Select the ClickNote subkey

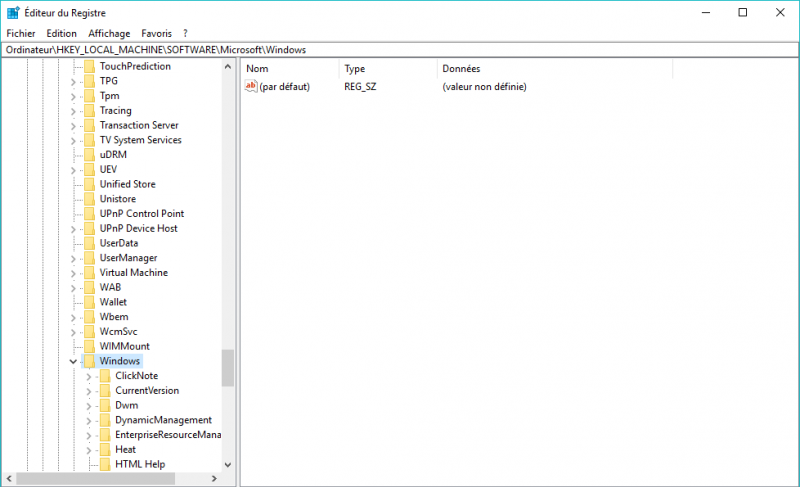(x=136, y=376)
